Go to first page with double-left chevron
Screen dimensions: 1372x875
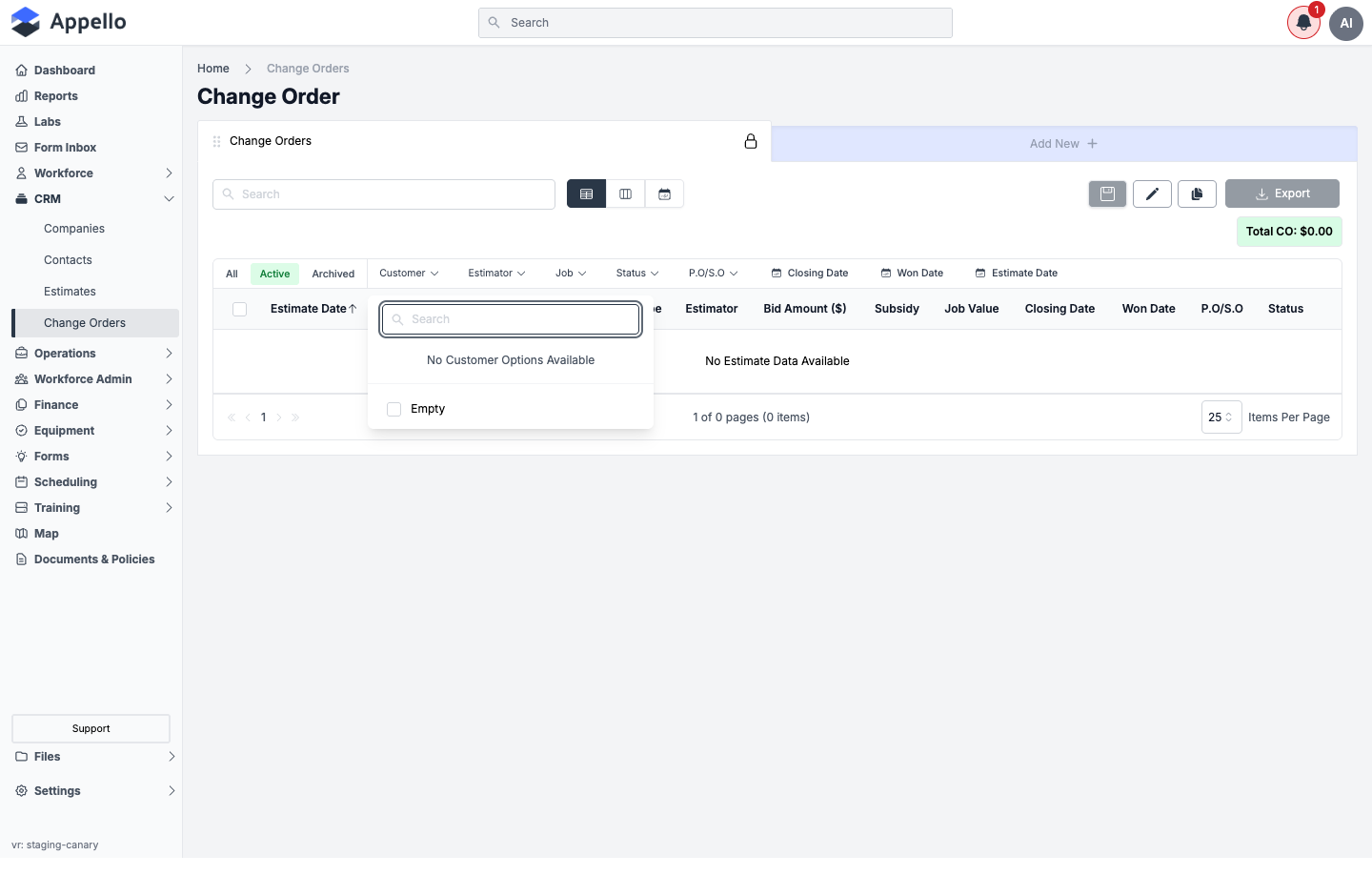pyautogui.click(x=232, y=417)
